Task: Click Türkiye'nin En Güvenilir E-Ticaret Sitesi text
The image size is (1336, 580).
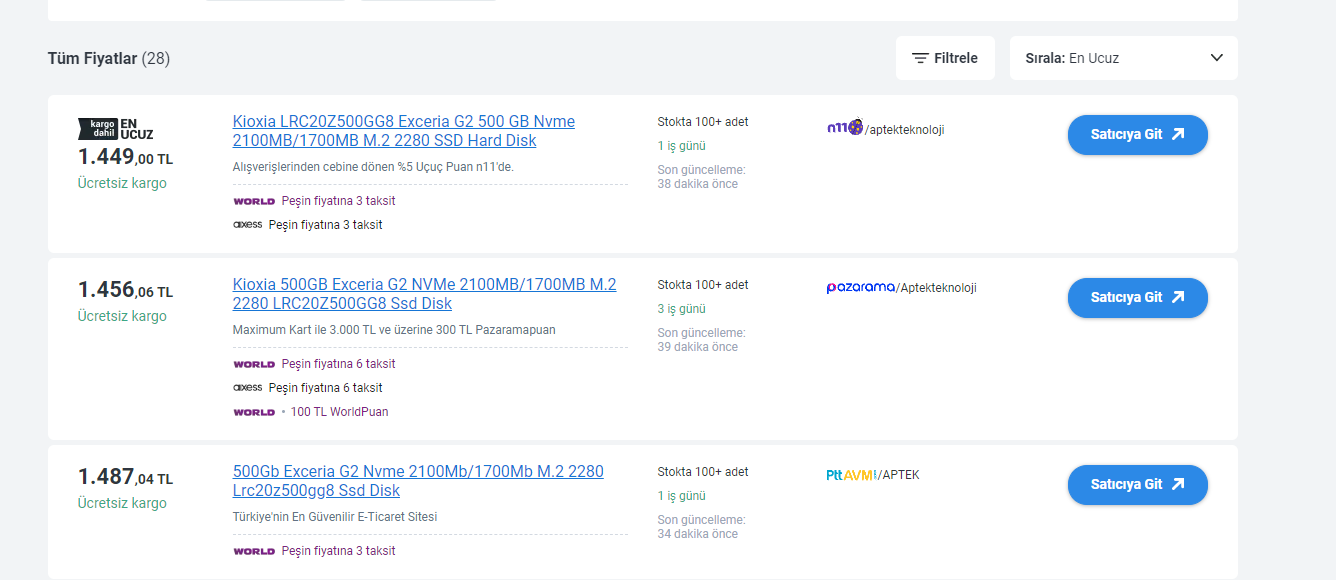Action: tap(335, 517)
